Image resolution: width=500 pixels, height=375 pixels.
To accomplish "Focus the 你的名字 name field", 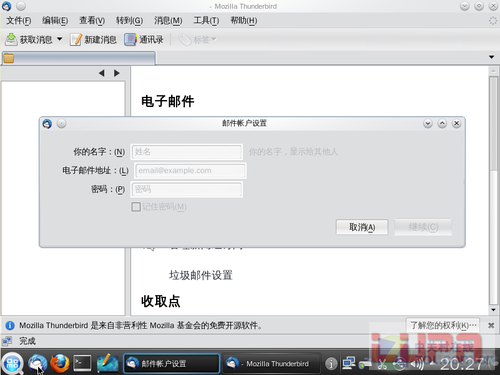I will coord(187,152).
